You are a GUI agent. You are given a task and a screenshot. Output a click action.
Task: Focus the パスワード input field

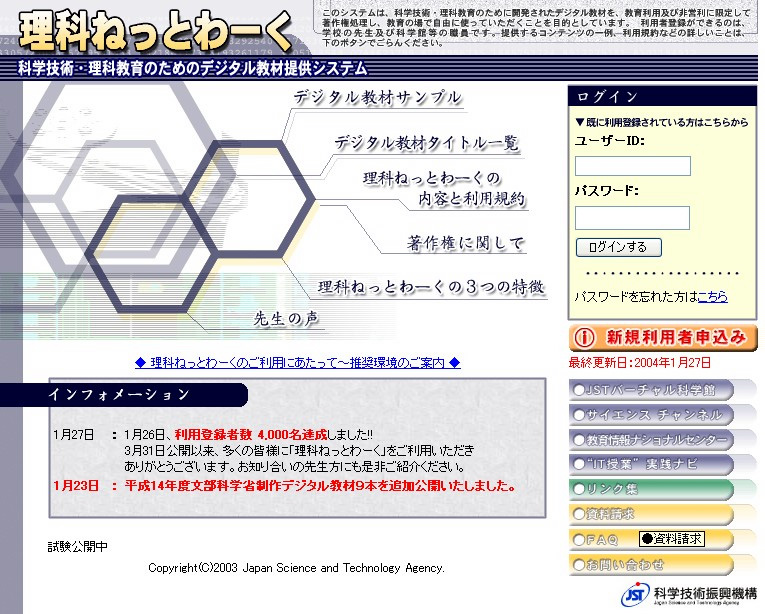point(632,218)
